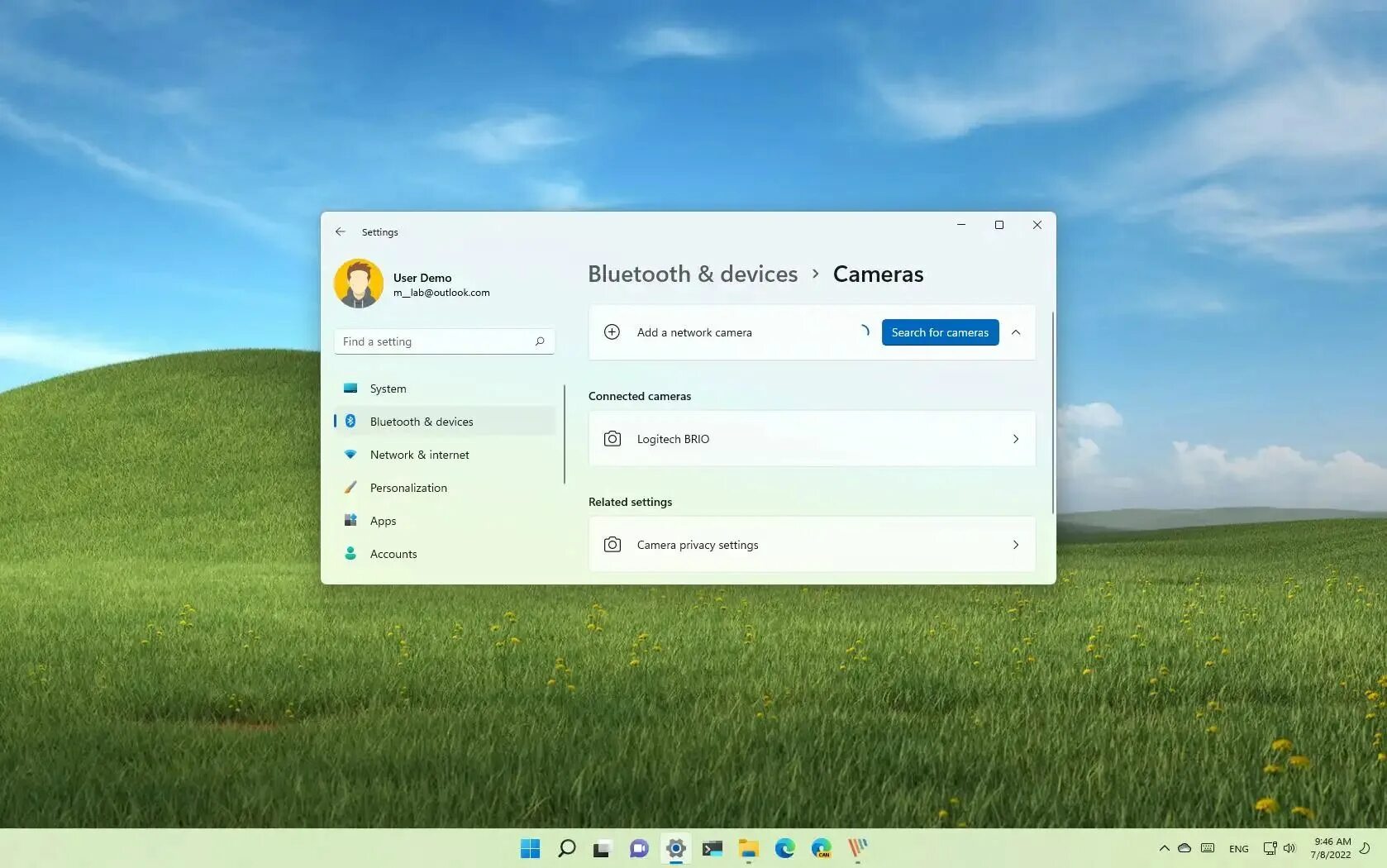Click the Find a setting search box
This screenshot has width=1387, height=868.
[x=445, y=341]
